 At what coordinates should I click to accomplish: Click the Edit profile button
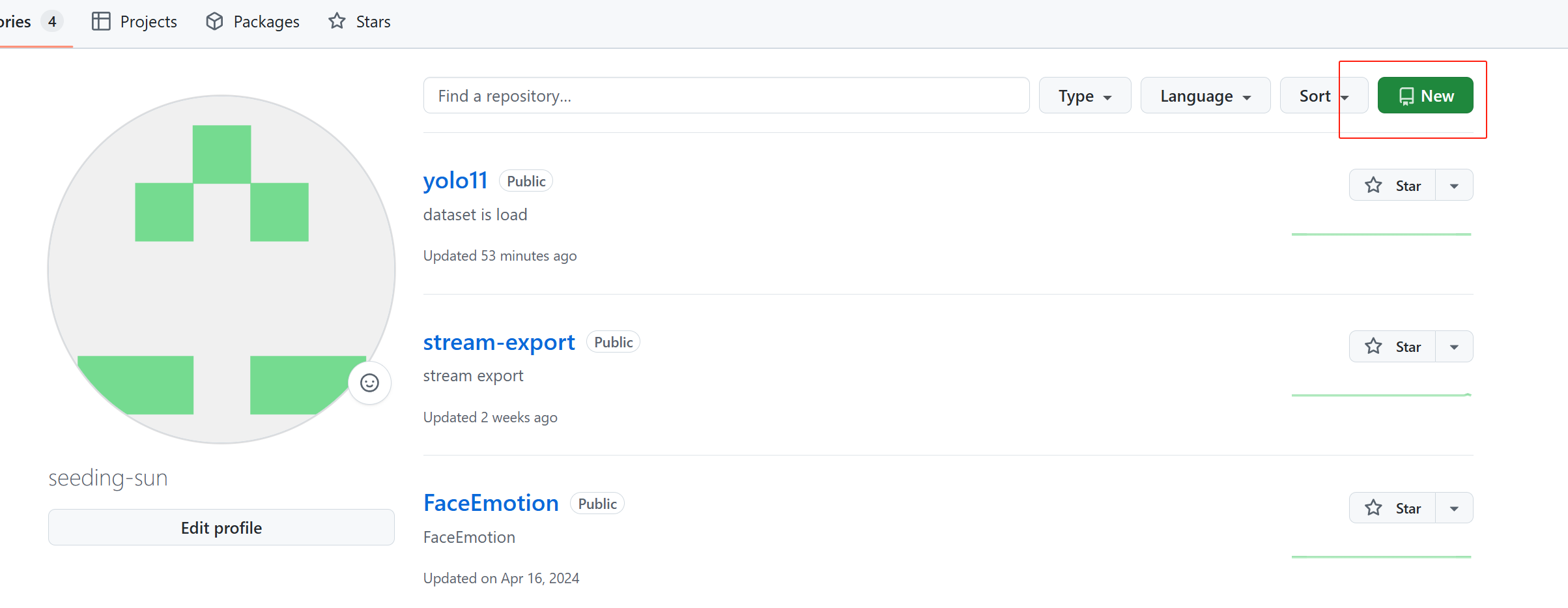tap(221, 528)
